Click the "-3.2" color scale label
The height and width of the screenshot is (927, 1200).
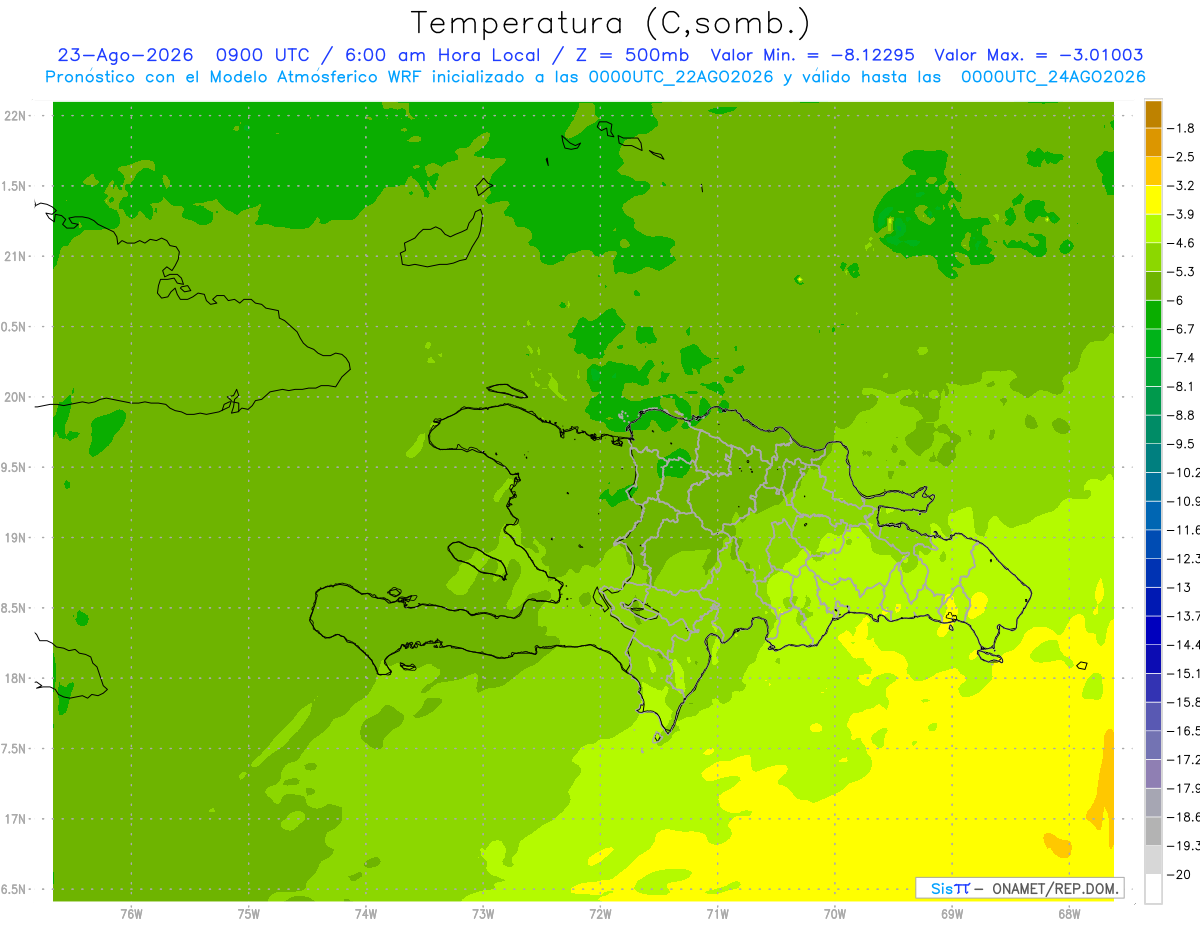[x=1183, y=186]
